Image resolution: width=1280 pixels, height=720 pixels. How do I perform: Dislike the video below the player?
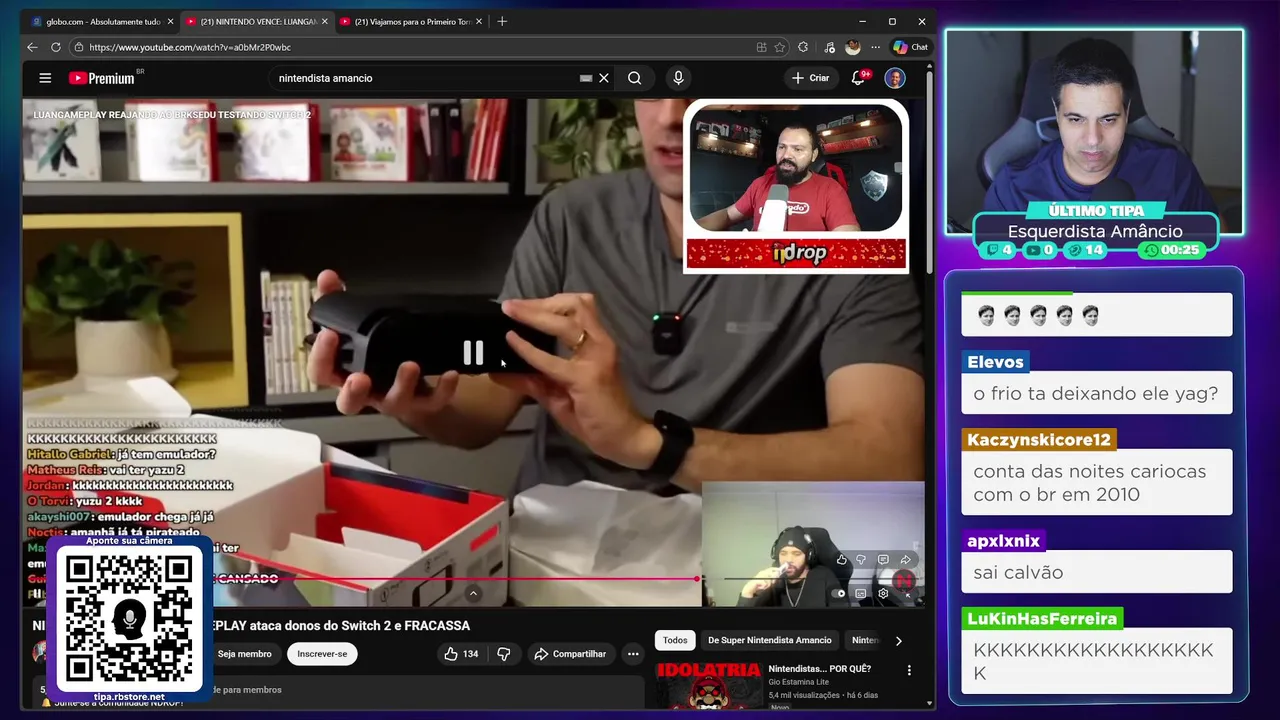[x=504, y=654]
